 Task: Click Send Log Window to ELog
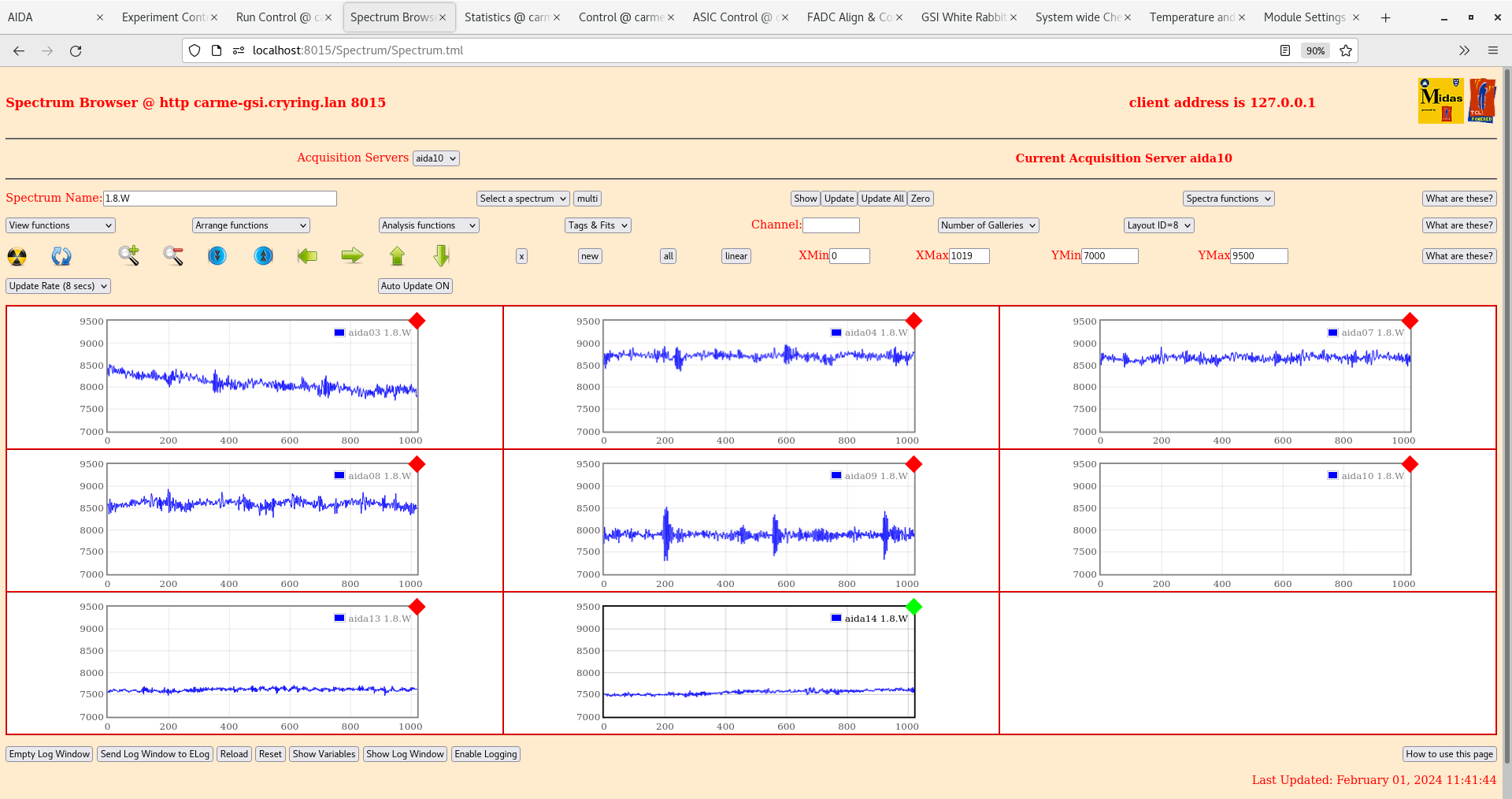(154, 754)
